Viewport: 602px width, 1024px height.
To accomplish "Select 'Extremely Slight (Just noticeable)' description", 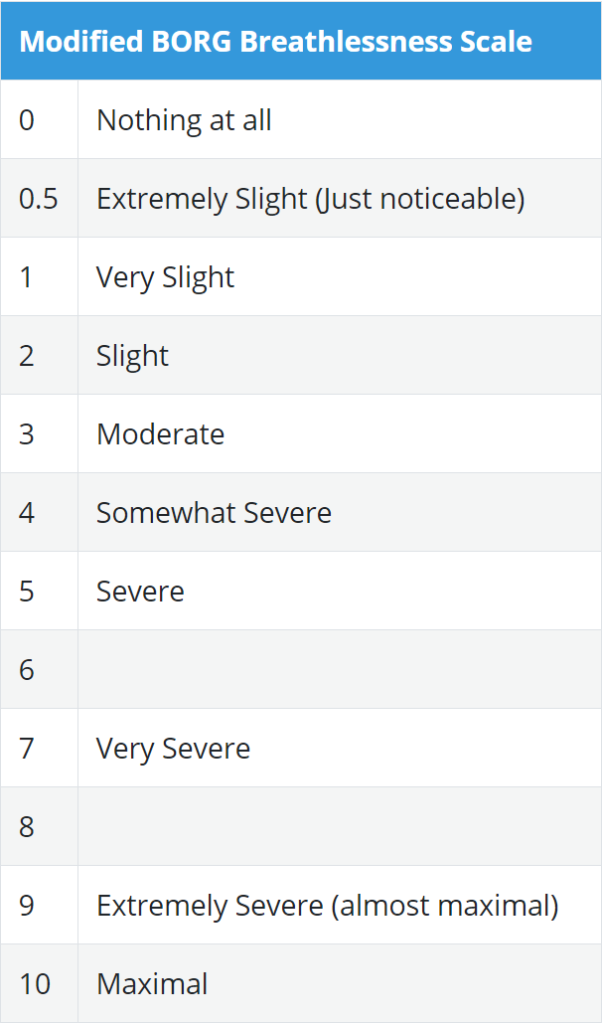I will [310, 198].
